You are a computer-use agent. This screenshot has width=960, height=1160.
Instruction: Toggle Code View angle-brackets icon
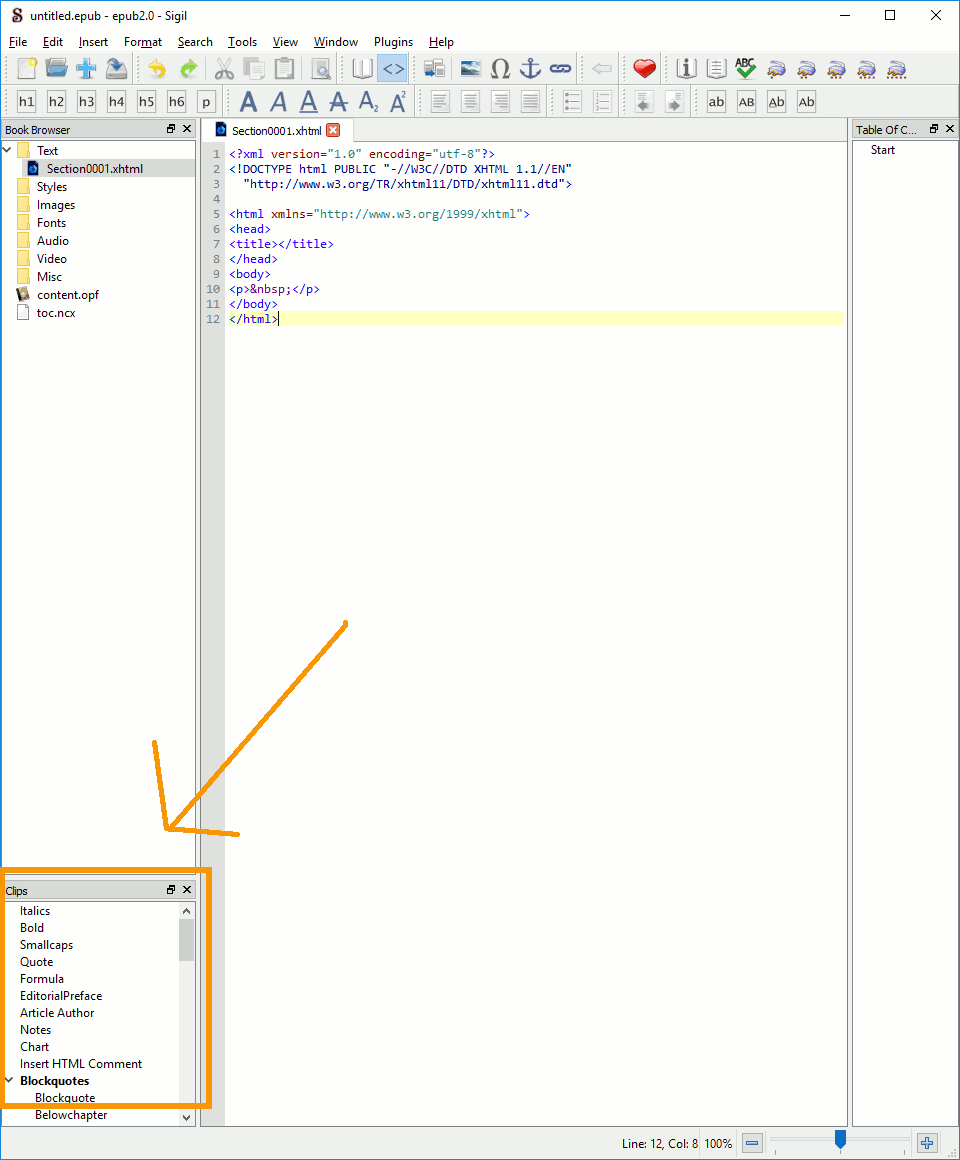393,69
